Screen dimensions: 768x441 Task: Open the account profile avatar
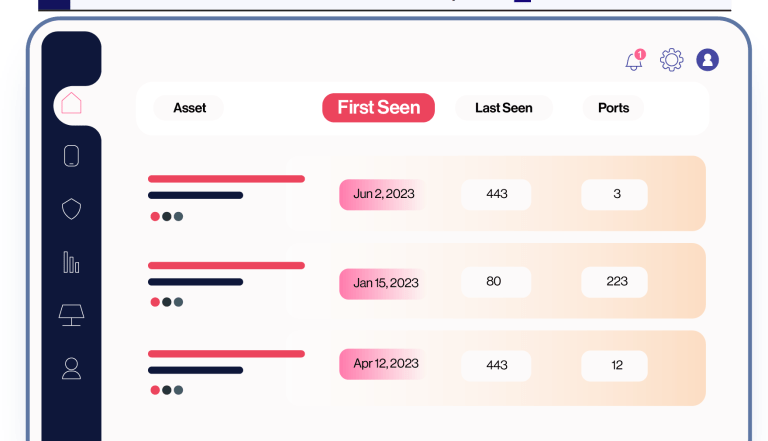pyautogui.click(x=708, y=60)
